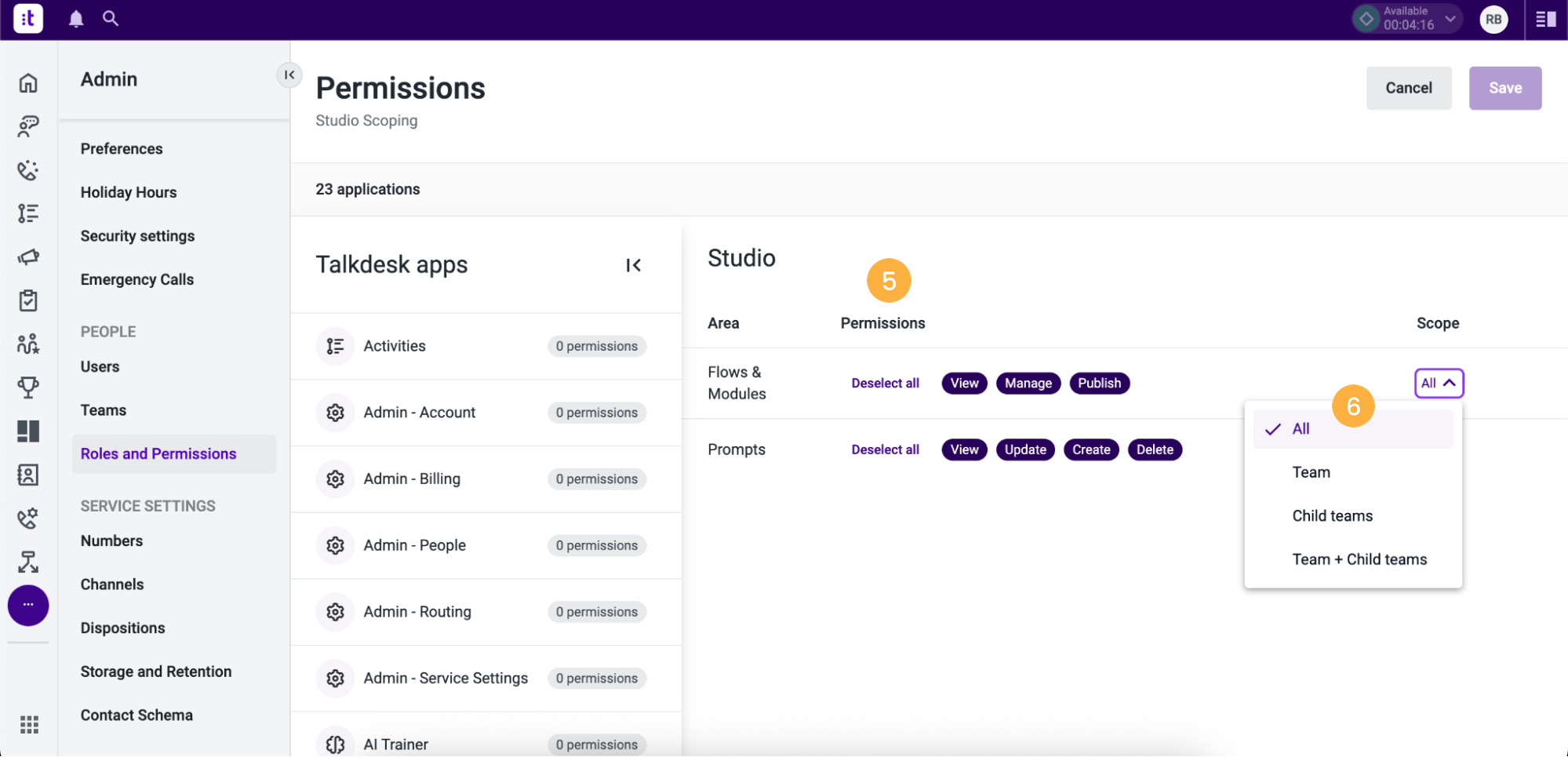
Task: Click the AI Trainer brain icon
Action: coord(336,744)
